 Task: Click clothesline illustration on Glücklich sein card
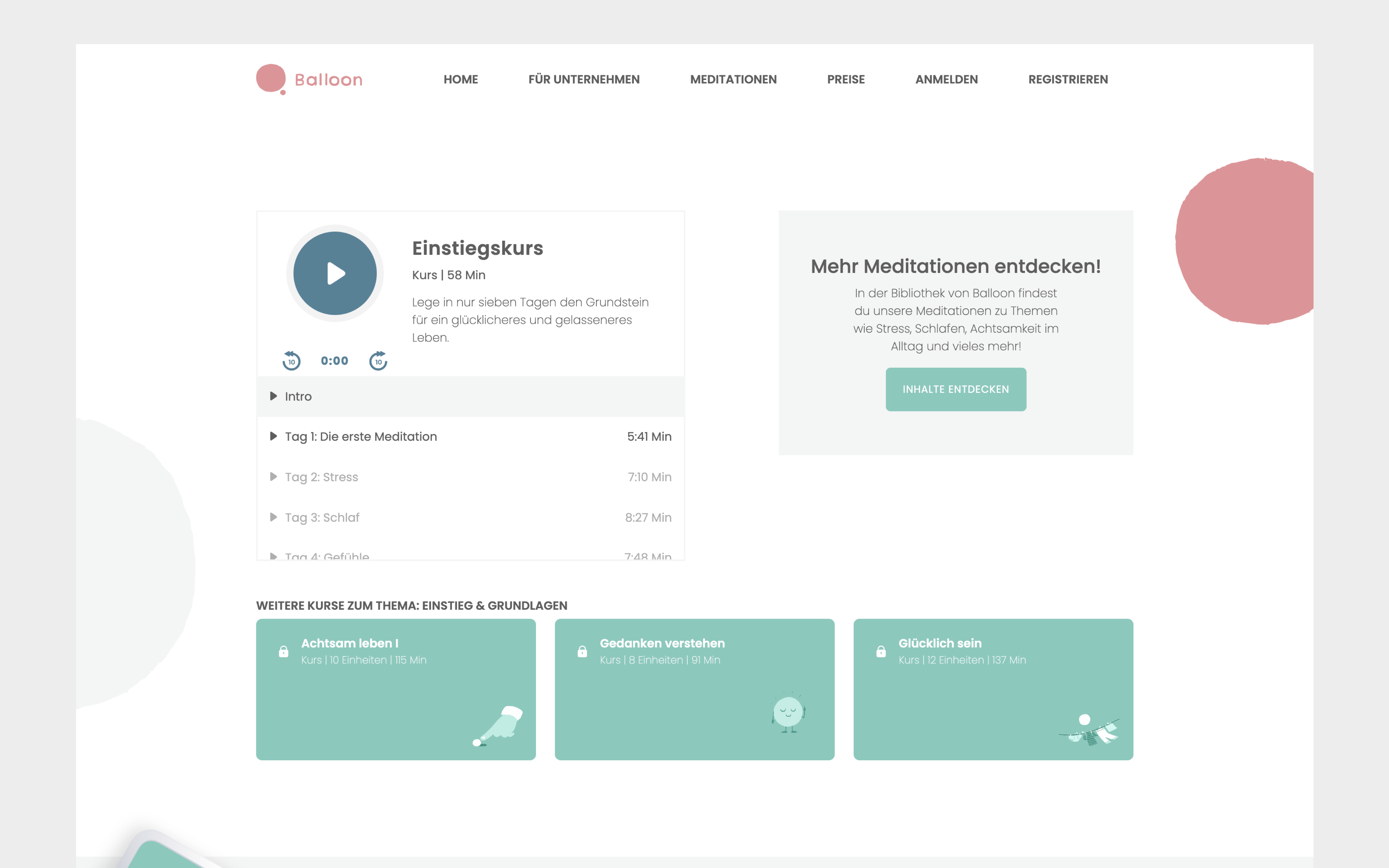[1089, 730]
